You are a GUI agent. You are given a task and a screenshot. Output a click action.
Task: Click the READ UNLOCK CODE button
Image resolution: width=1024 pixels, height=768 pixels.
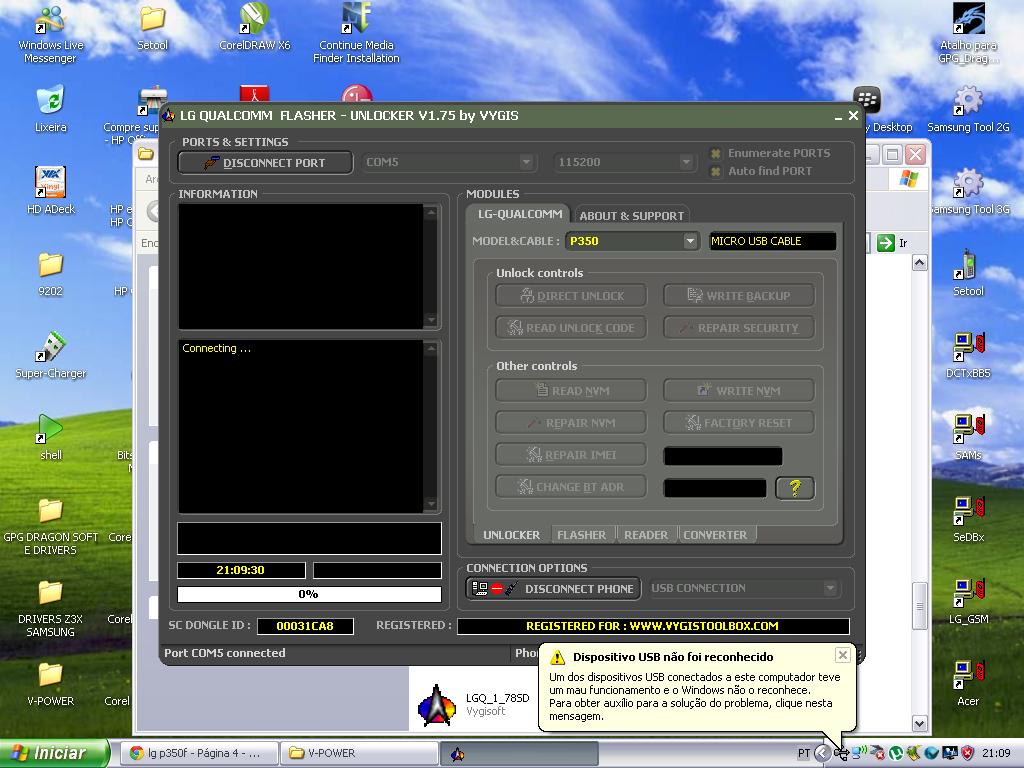click(571, 328)
